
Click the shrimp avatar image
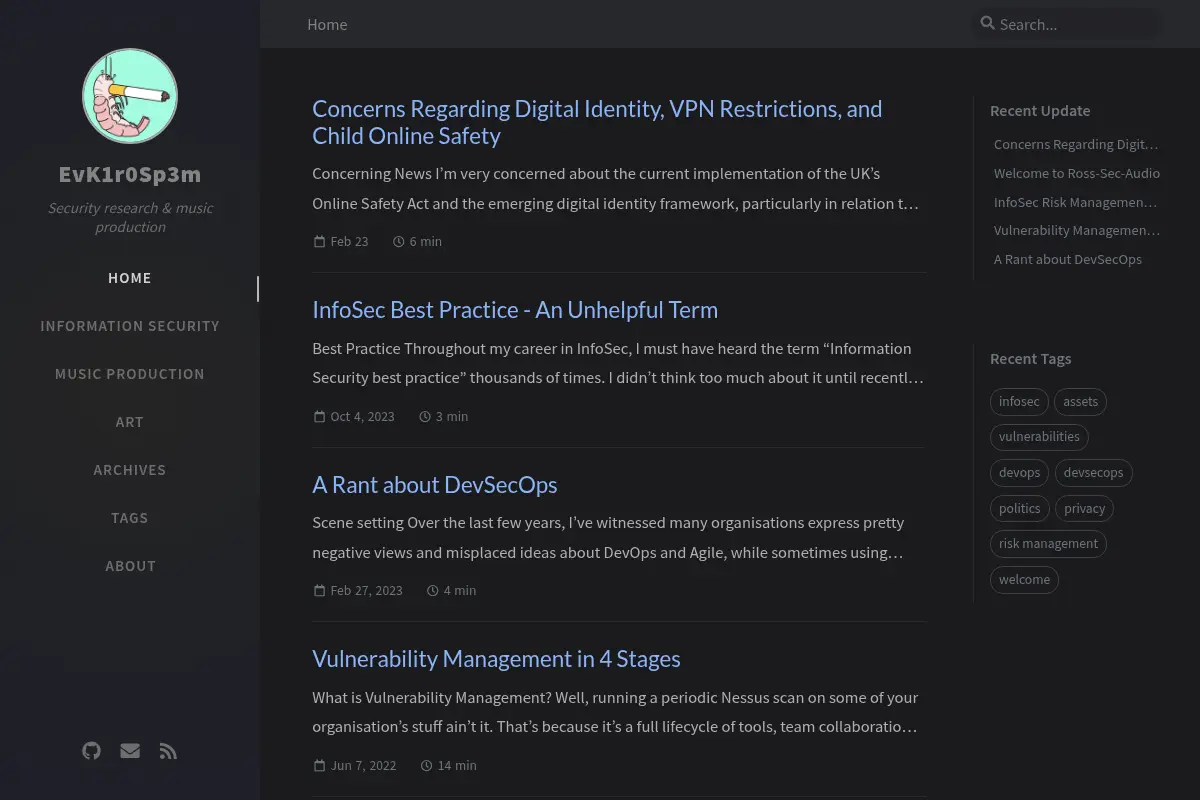(x=130, y=96)
